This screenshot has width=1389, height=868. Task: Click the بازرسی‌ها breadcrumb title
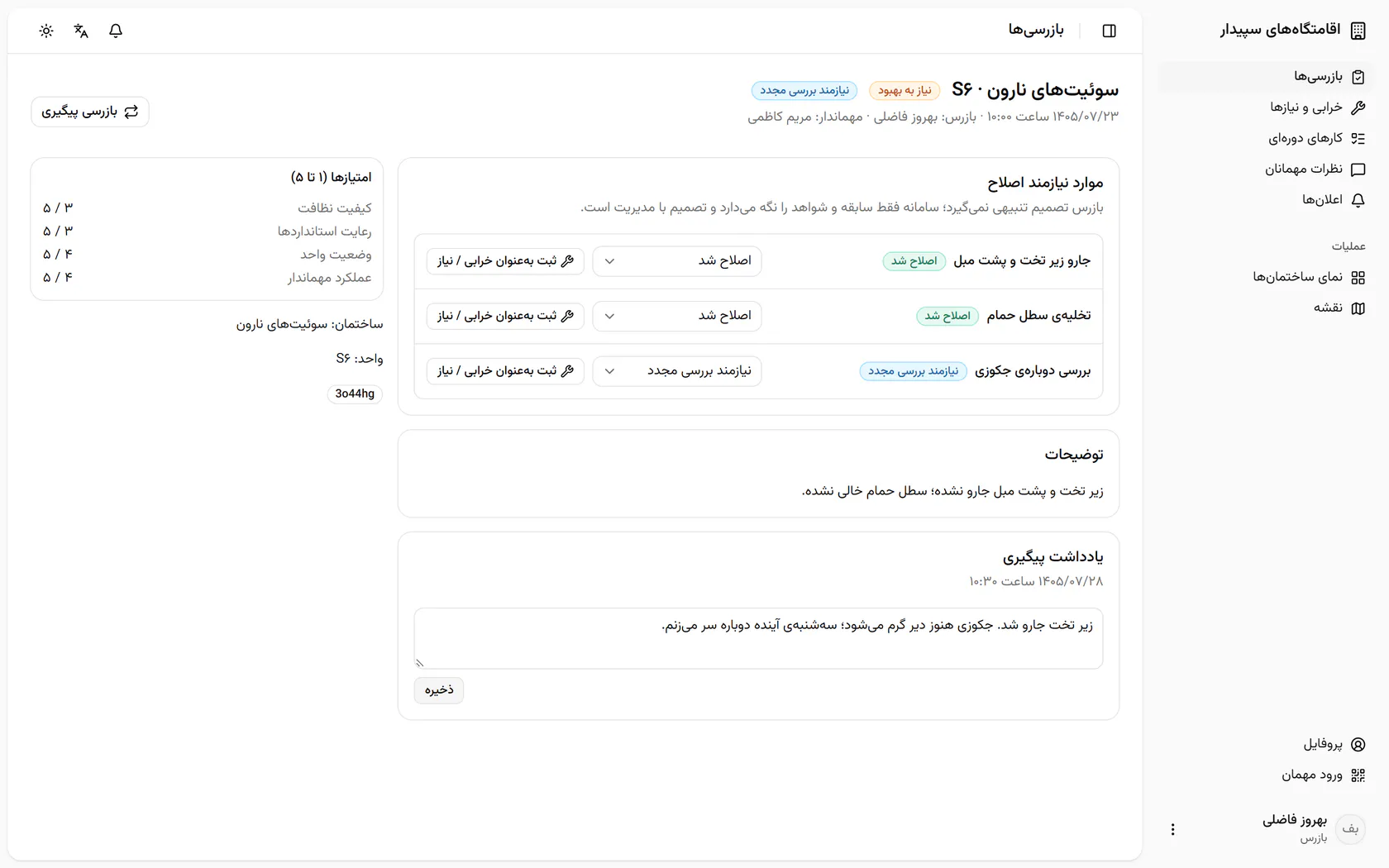pos(1036,31)
